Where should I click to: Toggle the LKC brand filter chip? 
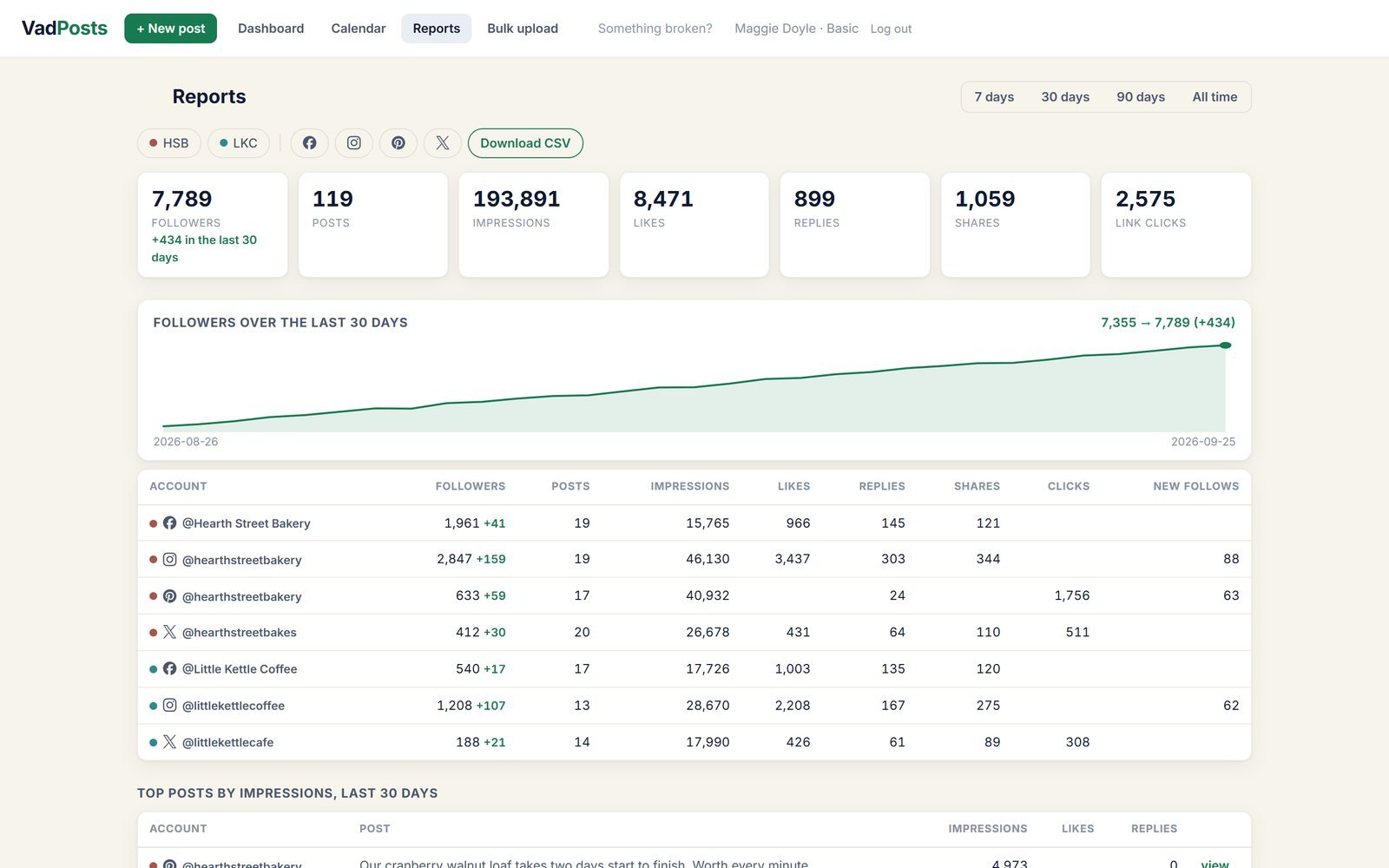(x=239, y=143)
